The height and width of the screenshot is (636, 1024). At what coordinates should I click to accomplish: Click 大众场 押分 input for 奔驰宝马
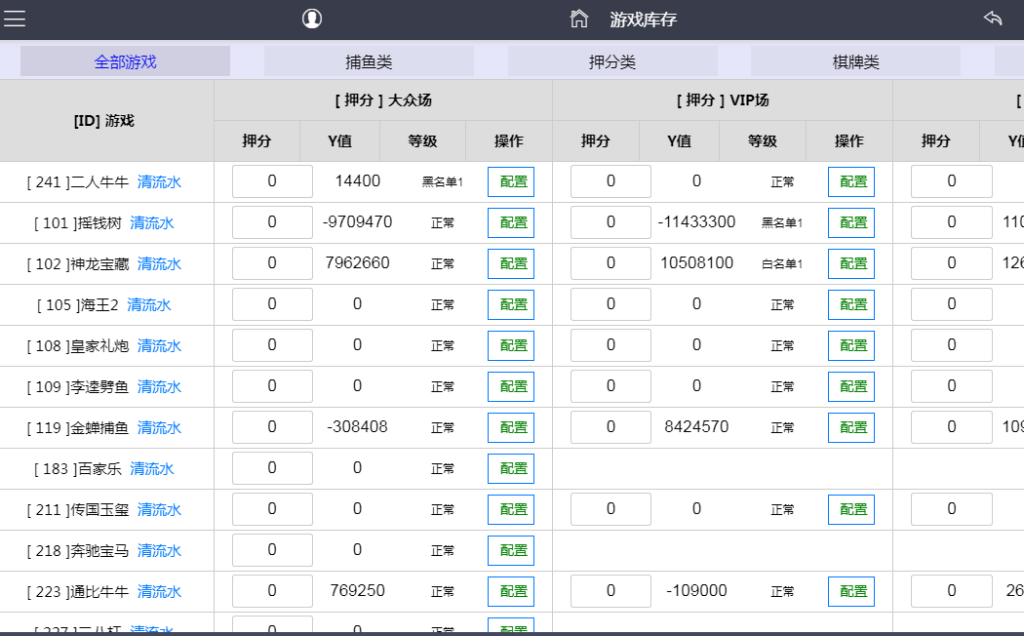point(272,551)
